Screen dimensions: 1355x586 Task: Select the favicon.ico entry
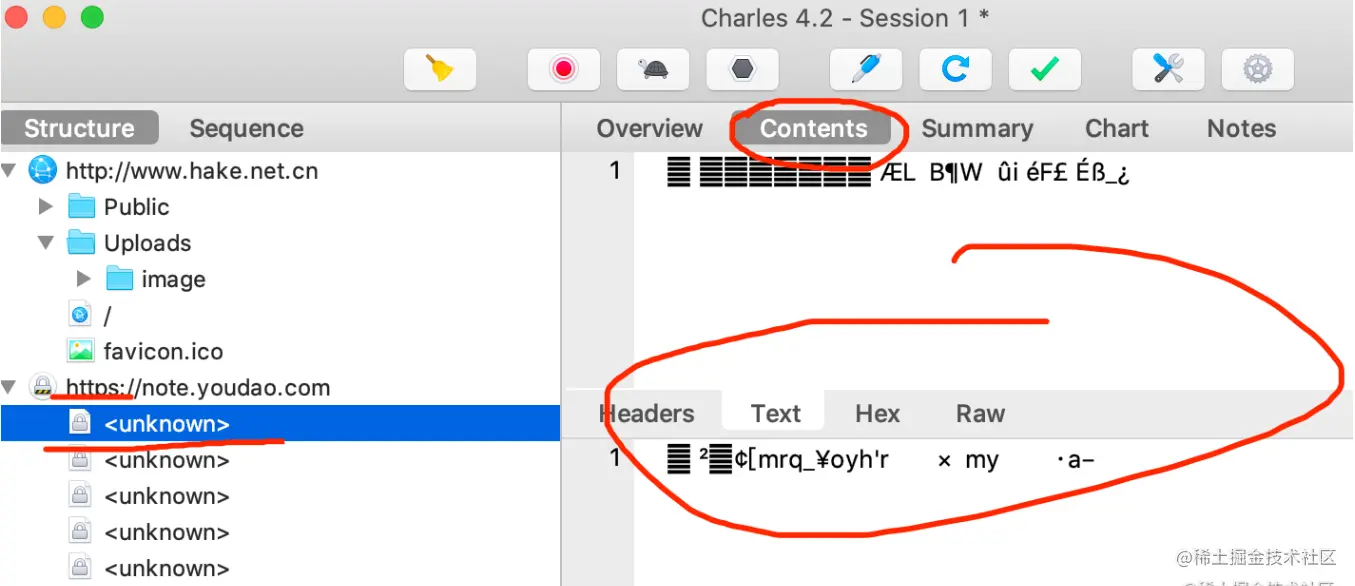coord(162,351)
